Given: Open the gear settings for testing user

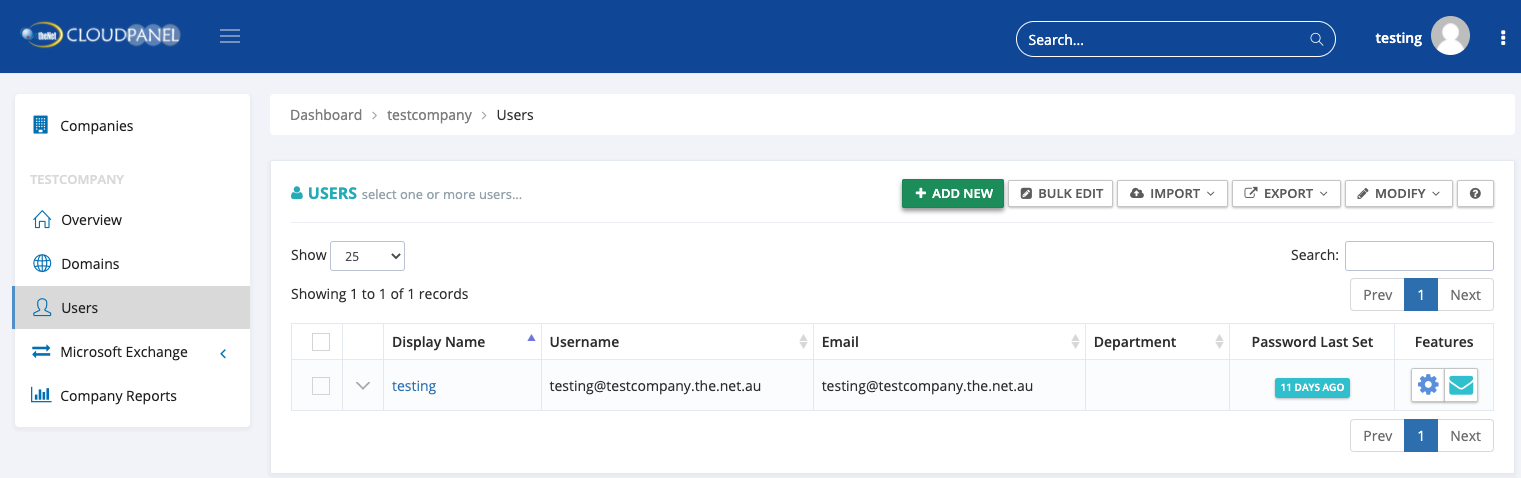Looking at the screenshot, I should (x=1428, y=384).
